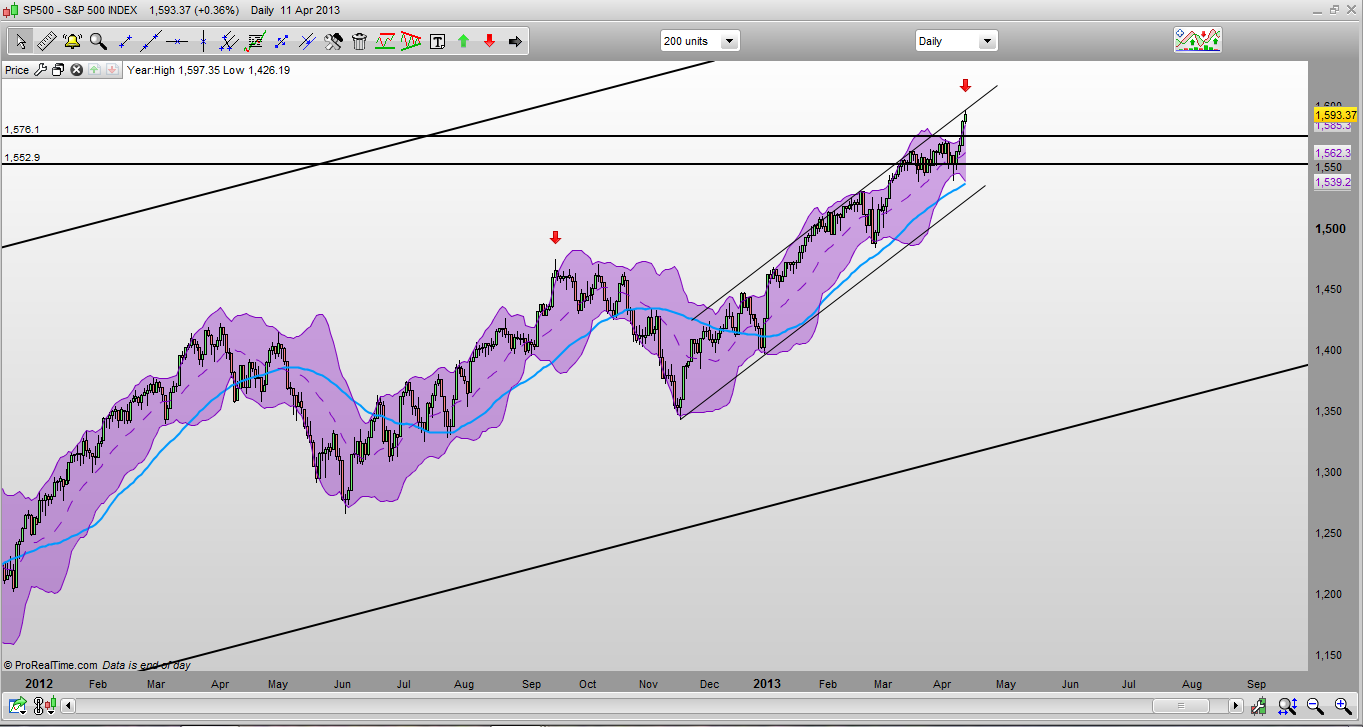Open the candlestick chart style dropdown
The image size is (1363, 727).
coord(51,705)
